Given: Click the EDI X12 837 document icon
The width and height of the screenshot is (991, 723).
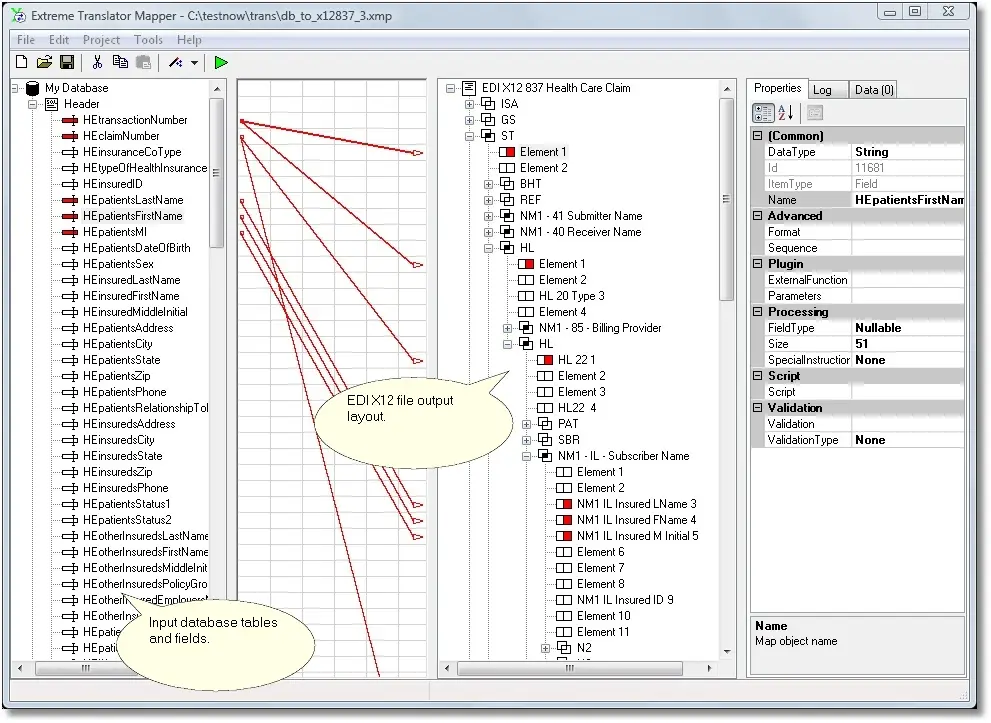Looking at the screenshot, I should (469, 88).
